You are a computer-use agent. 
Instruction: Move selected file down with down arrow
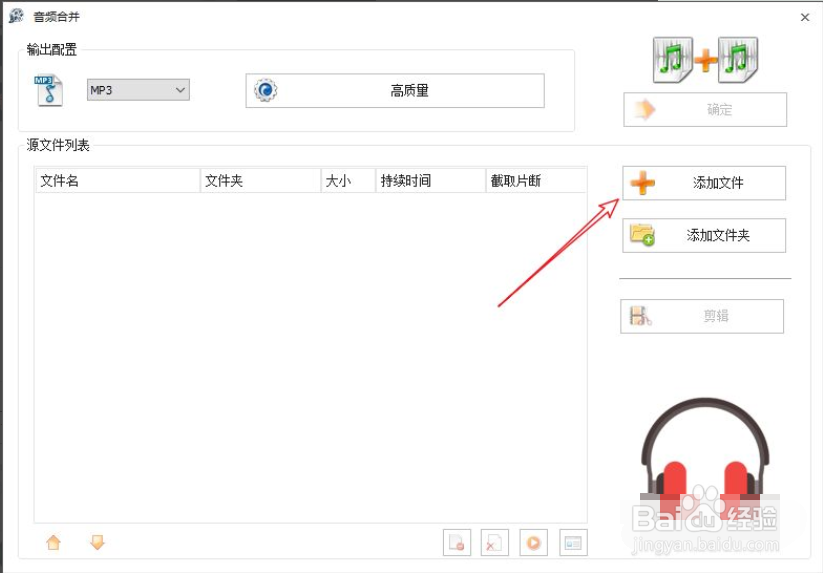(98, 542)
